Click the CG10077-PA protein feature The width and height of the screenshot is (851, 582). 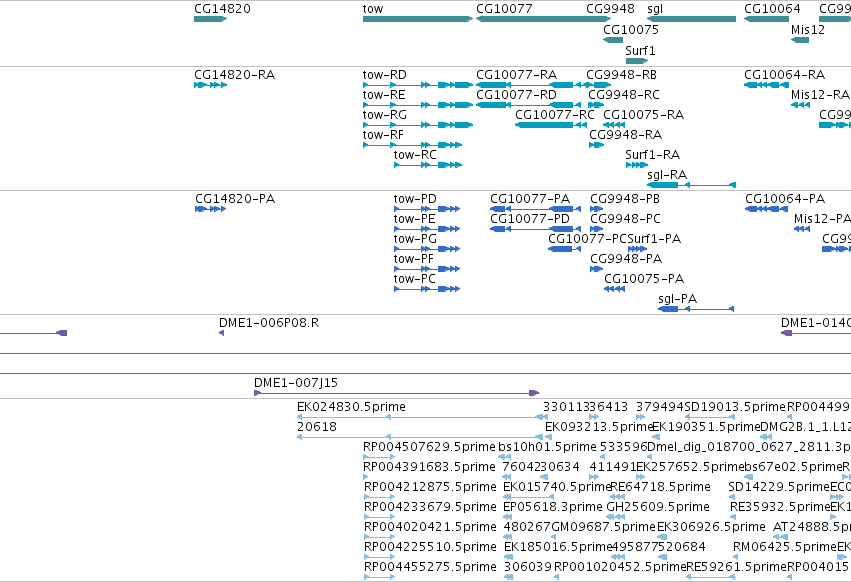tap(535, 209)
